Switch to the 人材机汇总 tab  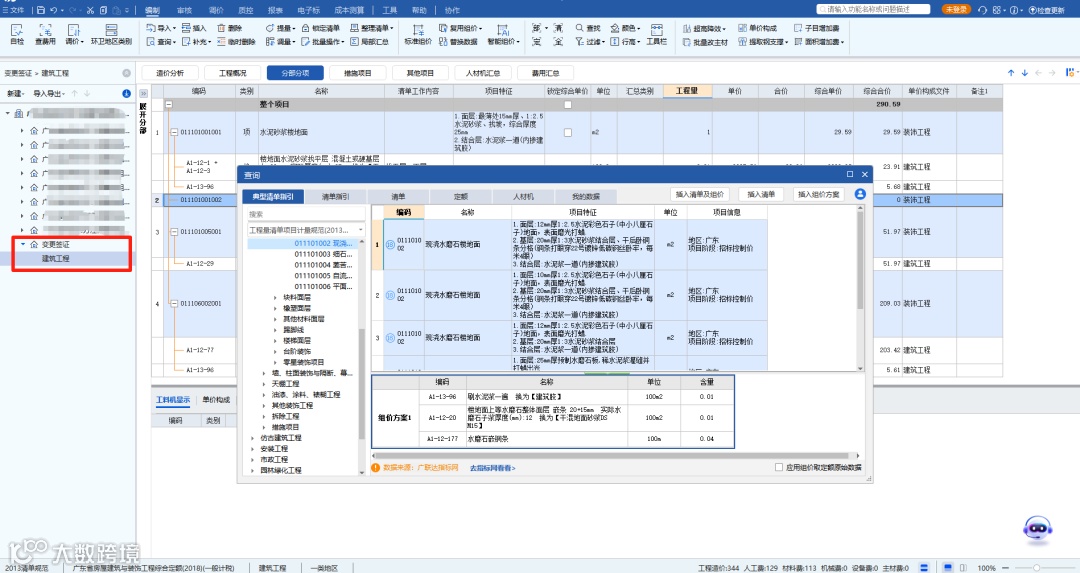(483, 73)
